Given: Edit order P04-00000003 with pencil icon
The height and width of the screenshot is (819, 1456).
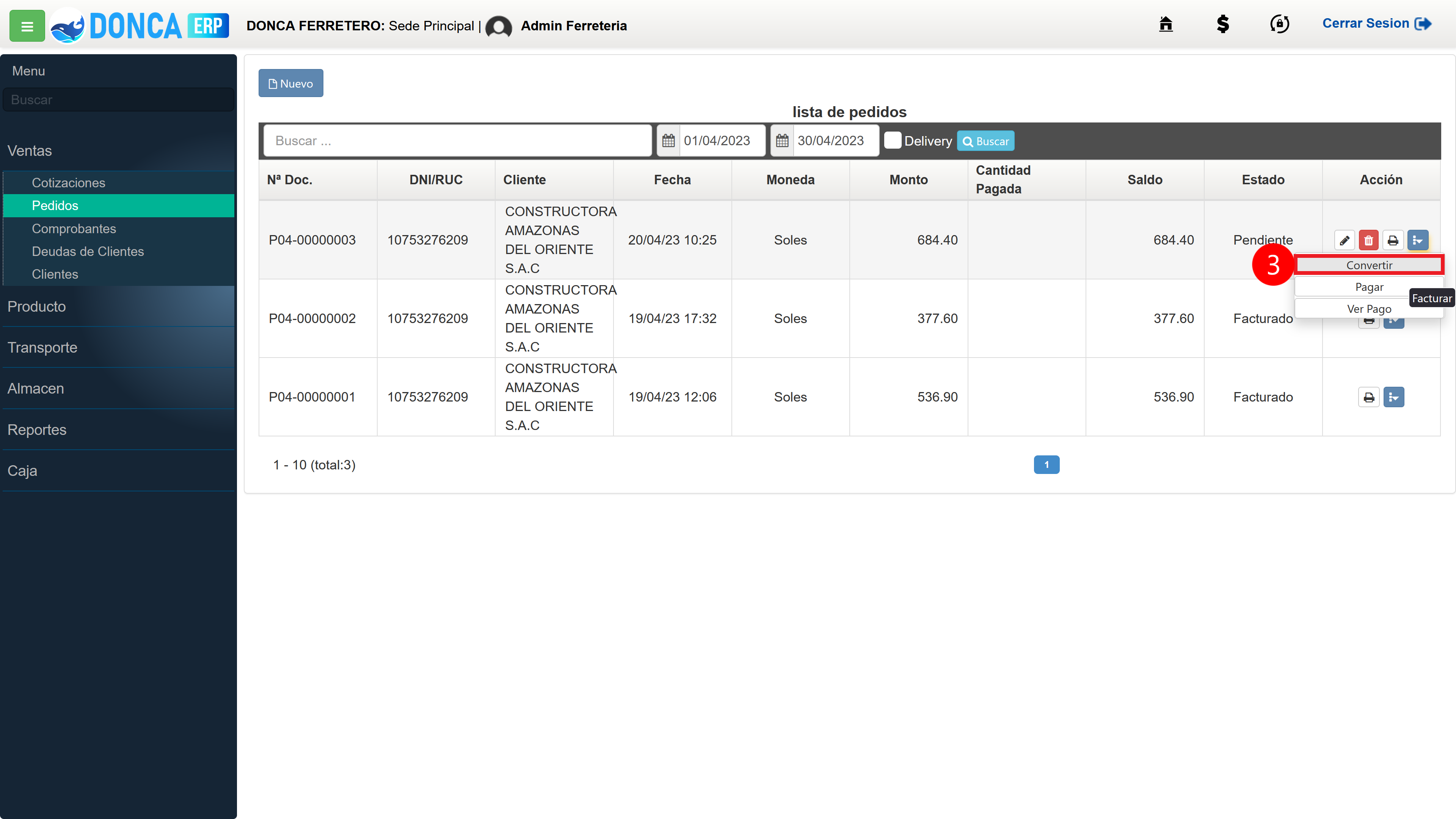Looking at the screenshot, I should coord(1344,240).
